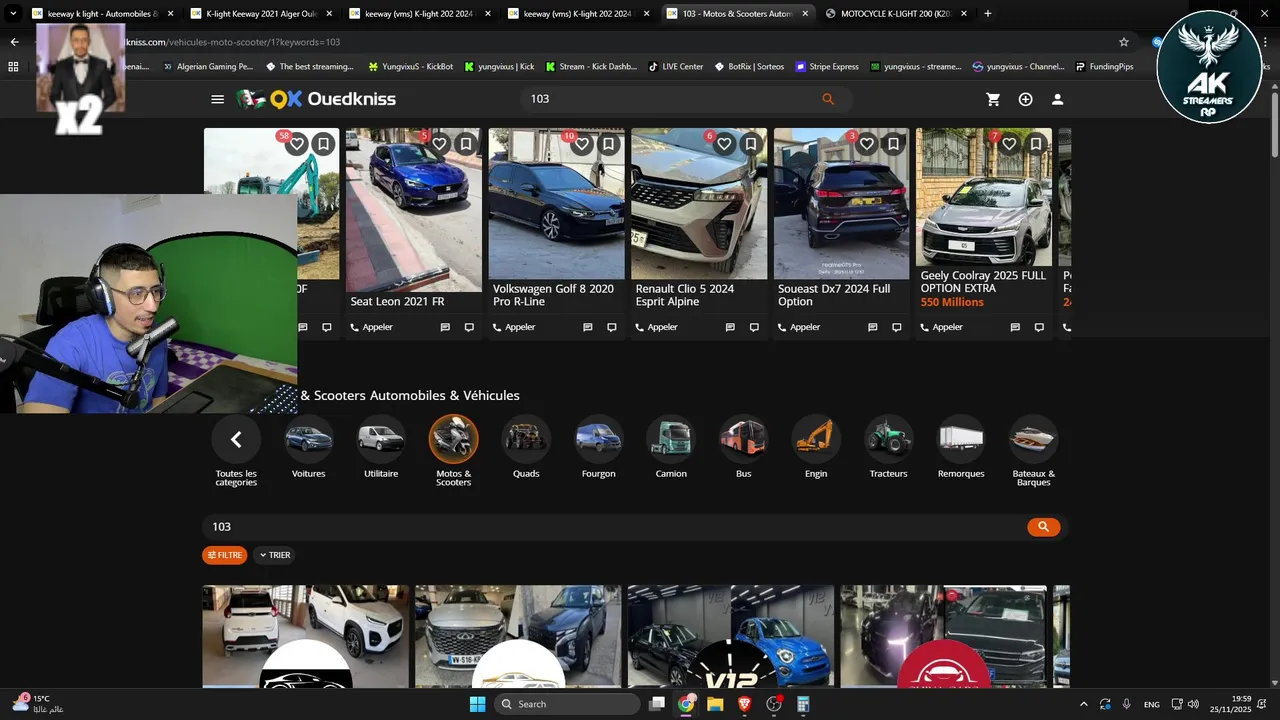Image resolution: width=1280 pixels, height=720 pixels.
Task: Focus the category search field containing 103
Action: (x=613, y=527)
